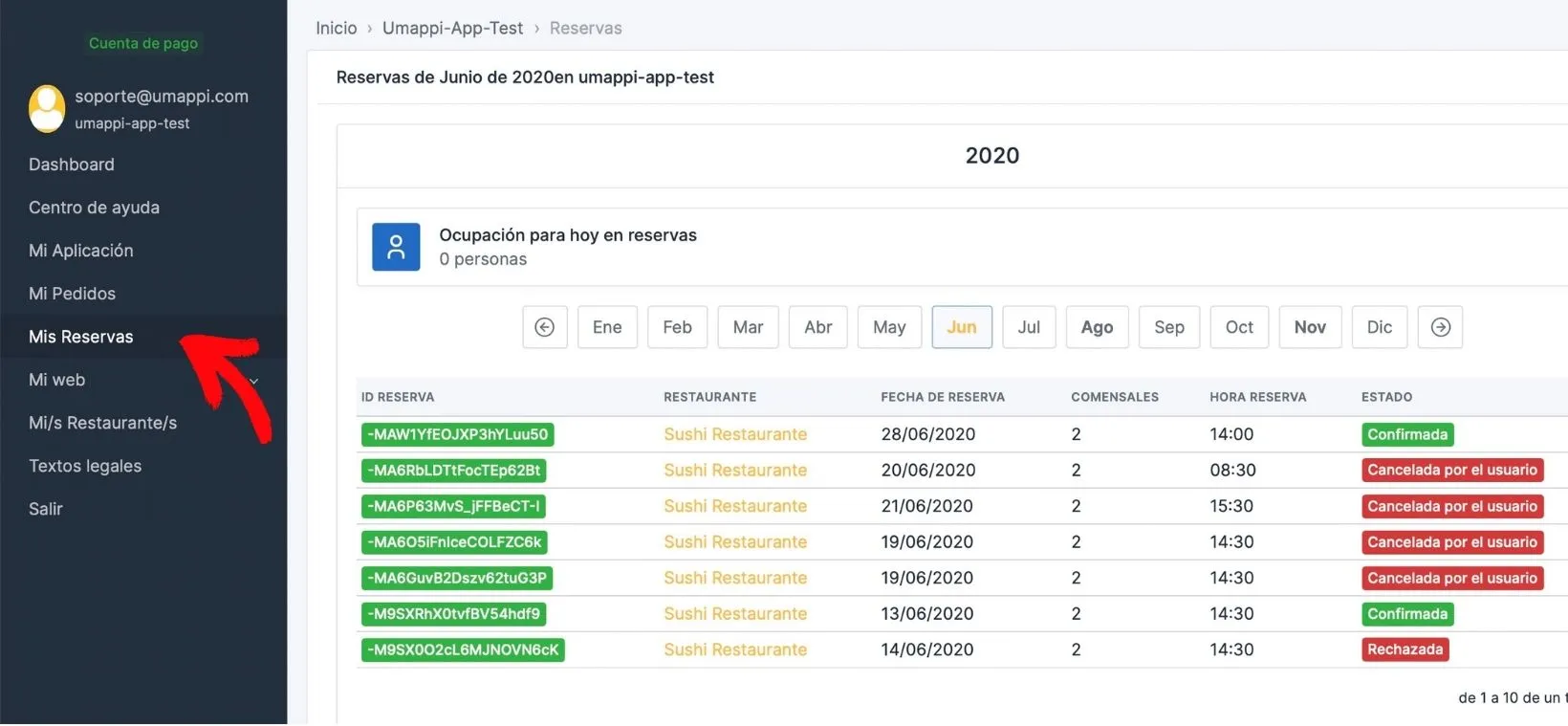Select the May month button

point(889,327)
